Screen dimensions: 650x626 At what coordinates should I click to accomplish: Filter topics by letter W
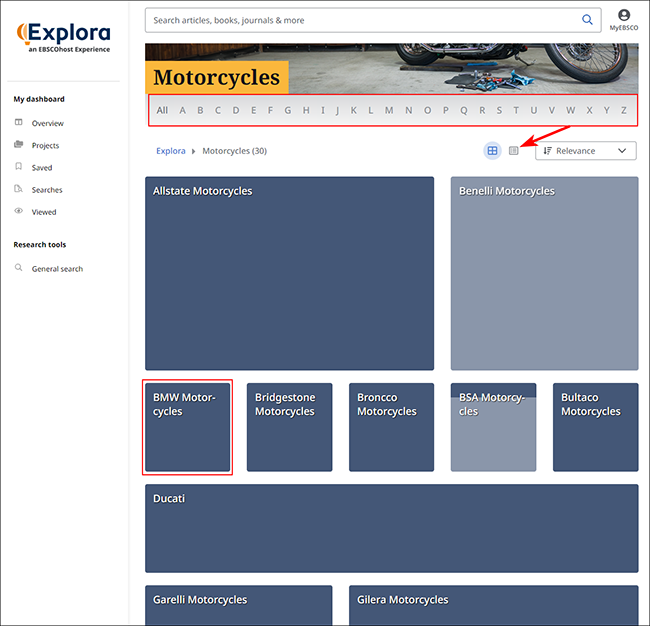point(571,110)
